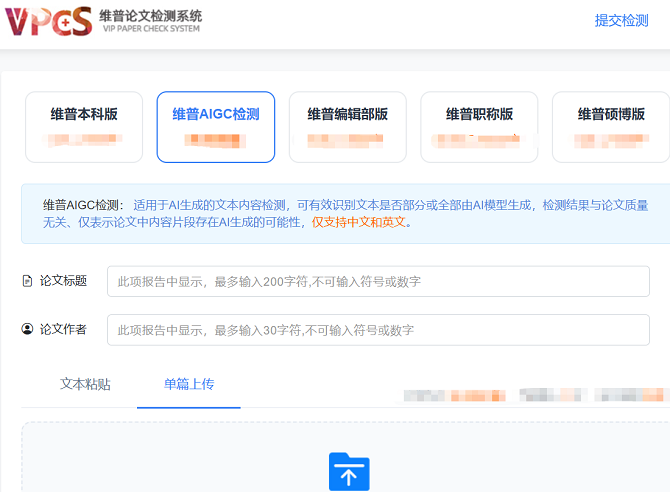Click the orange 仅支持中文和英文 text

click(359, 222)
